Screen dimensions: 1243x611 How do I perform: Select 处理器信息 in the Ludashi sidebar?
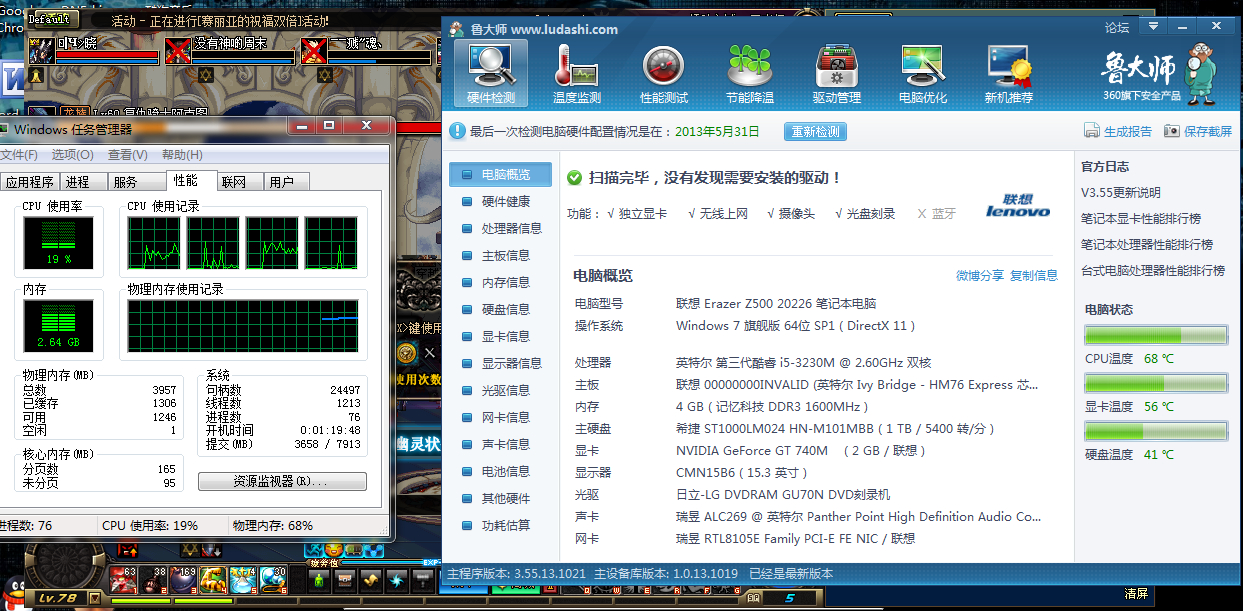tap(500, 229)
